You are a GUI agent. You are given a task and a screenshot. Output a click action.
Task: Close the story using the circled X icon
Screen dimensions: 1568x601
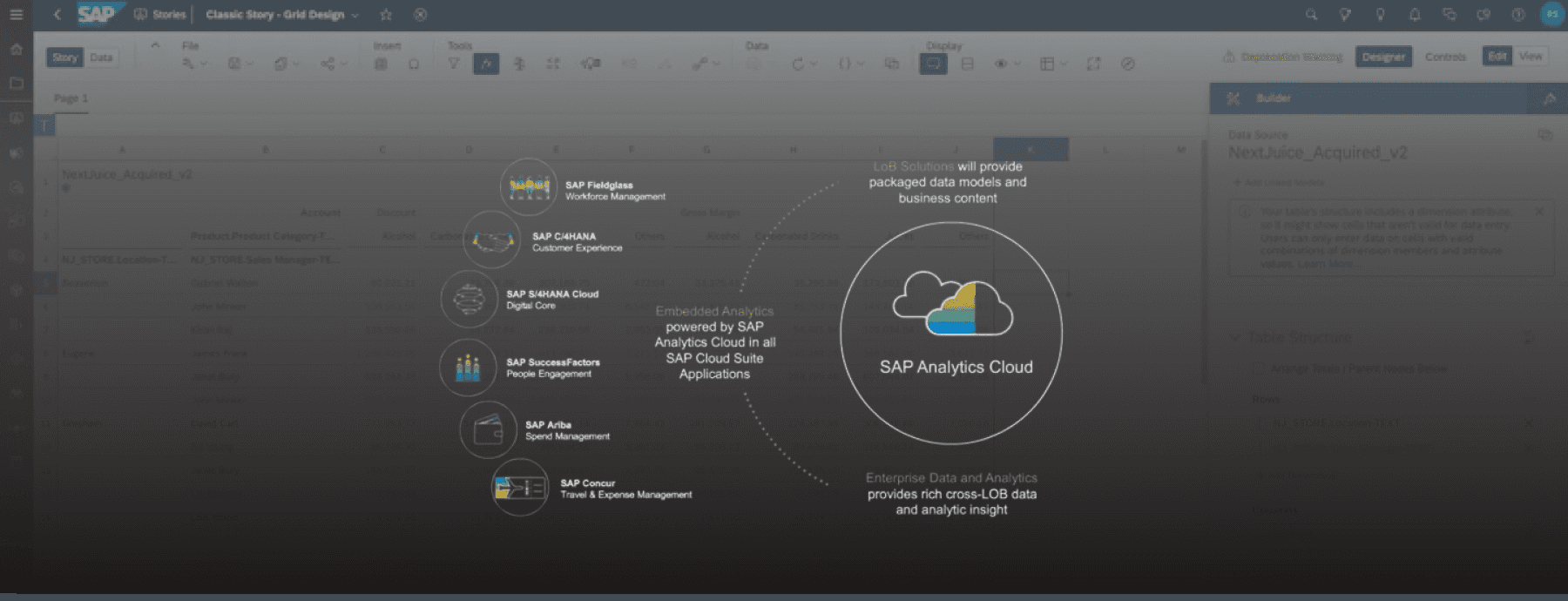420,15
